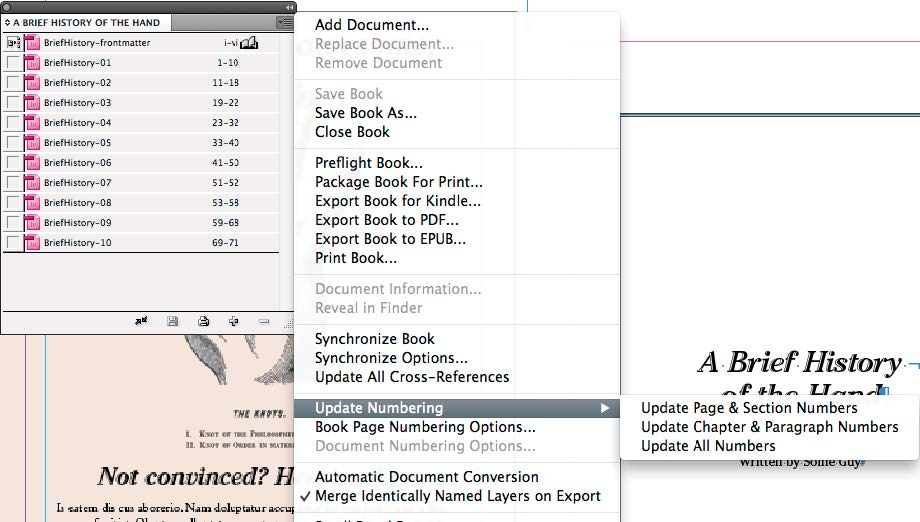Open Book Page Numbering Options
Screen dimensions: 920x522
(x=425, y=427)
